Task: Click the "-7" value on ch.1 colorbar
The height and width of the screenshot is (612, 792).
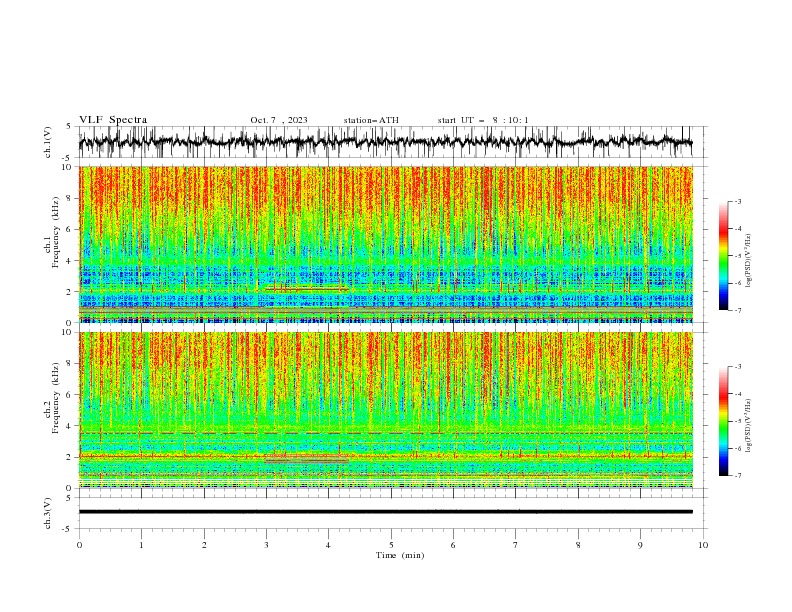Action: tap(737, 310)
